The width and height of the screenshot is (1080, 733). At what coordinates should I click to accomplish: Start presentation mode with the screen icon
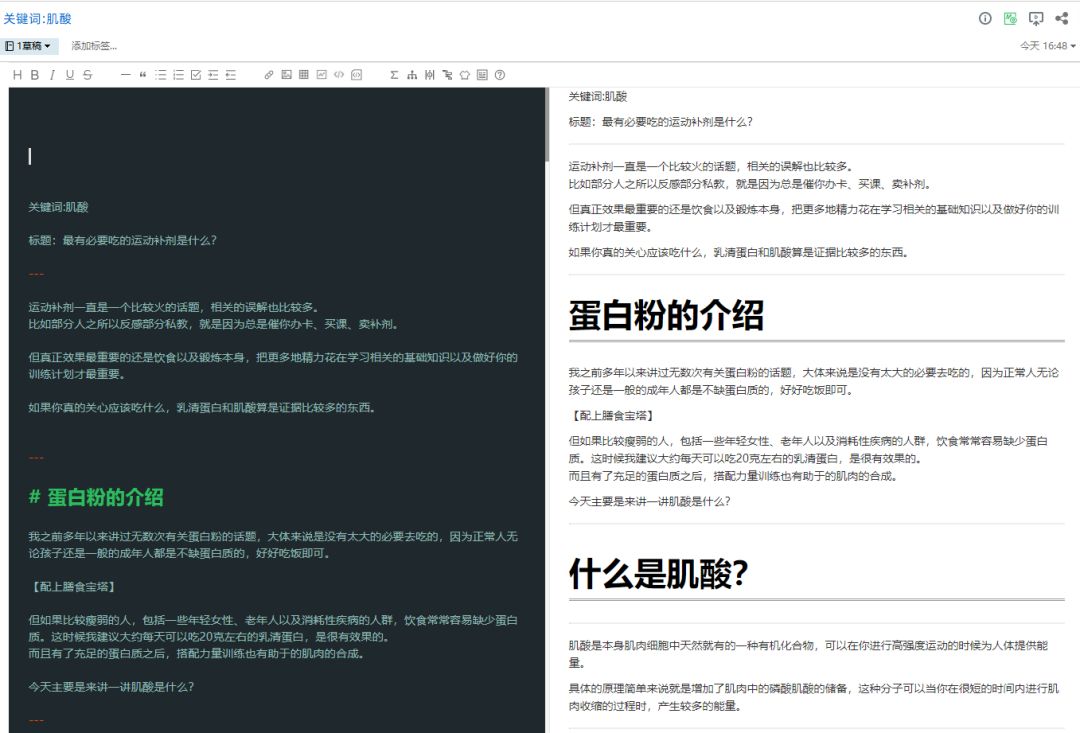point(1036,19)
